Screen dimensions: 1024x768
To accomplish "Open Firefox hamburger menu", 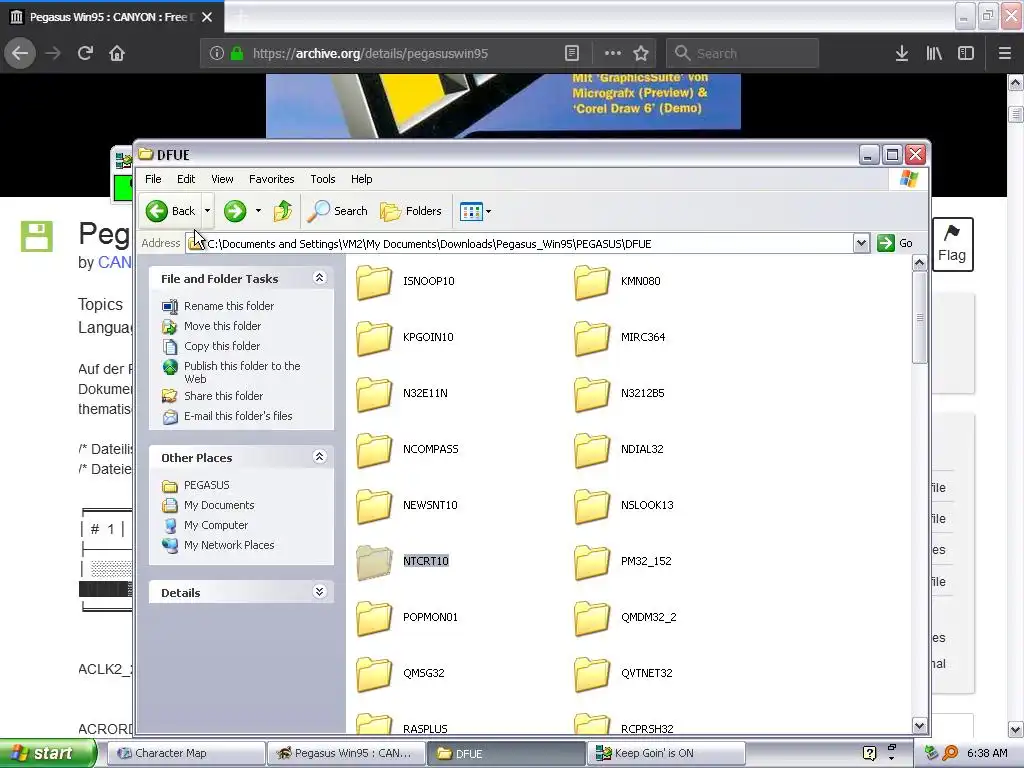I will 1004,53.
